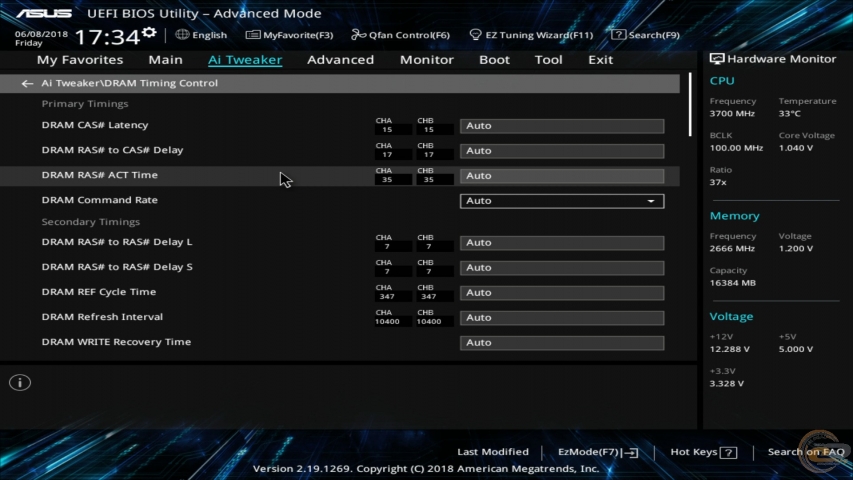Expand the DRAM Command Rate dropdown
The image size is (853, 480).
point(561,201)
